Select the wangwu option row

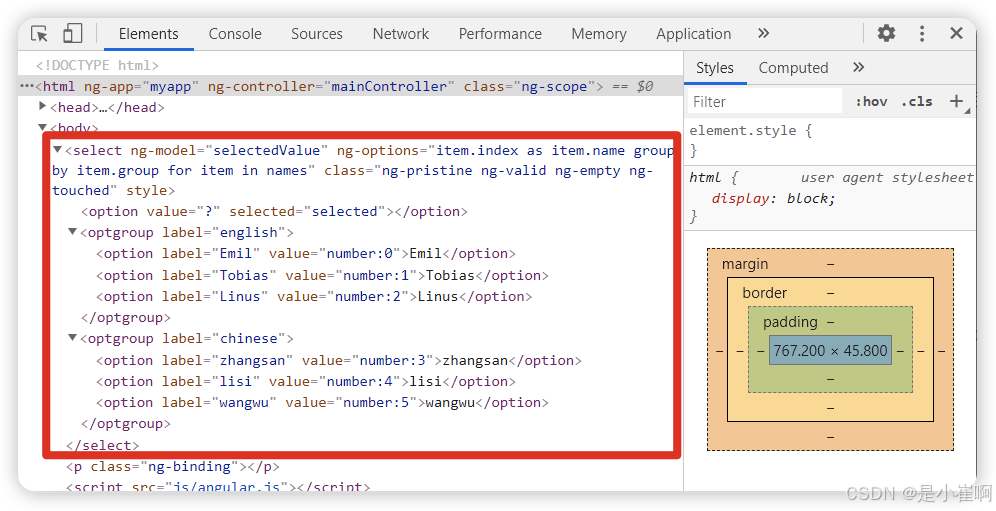322,403
